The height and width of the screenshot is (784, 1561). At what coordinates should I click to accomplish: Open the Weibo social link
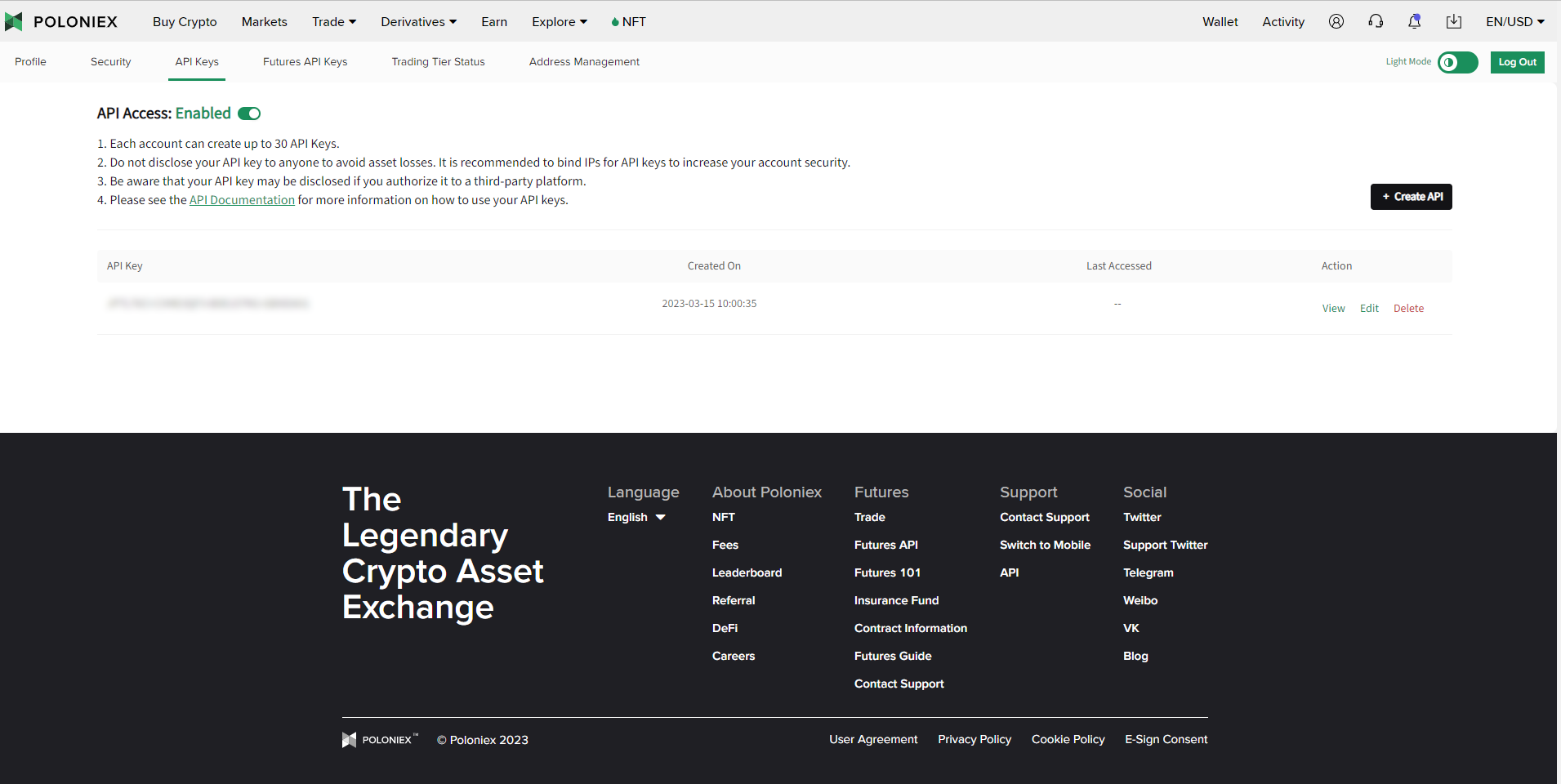(1140, 600)
